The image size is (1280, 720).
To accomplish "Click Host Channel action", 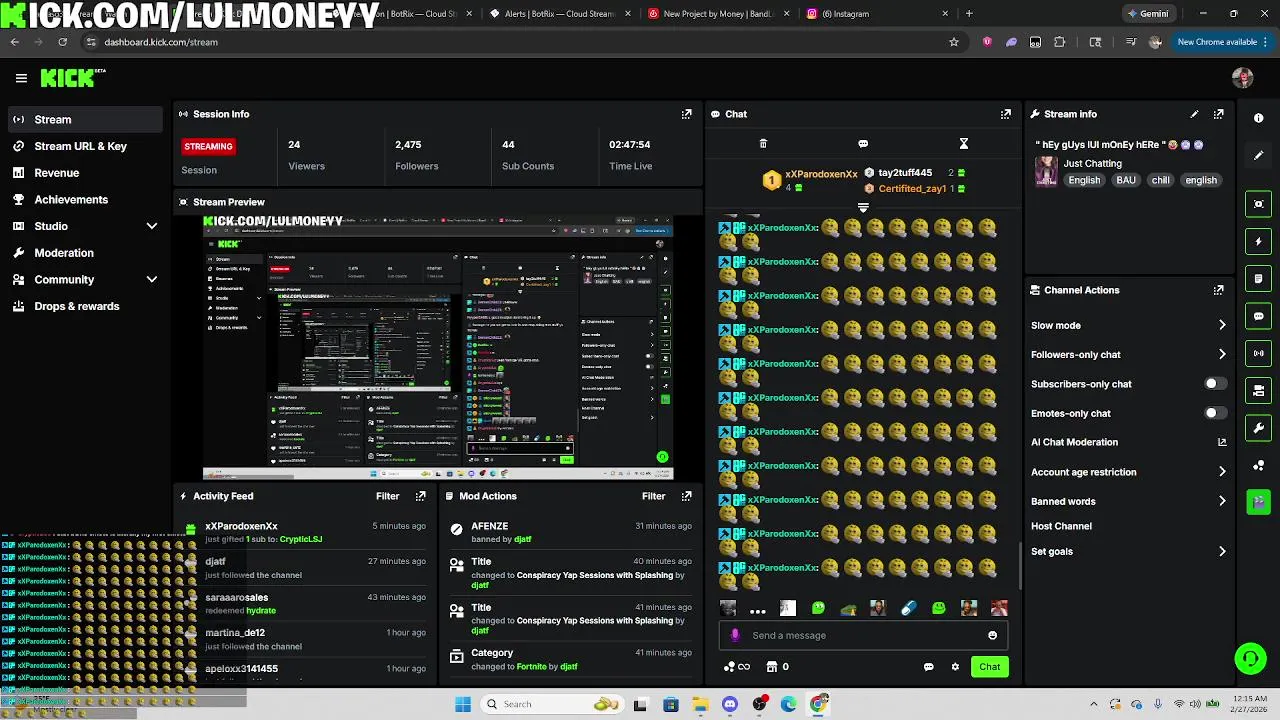I will click(x=1061, y=526).
